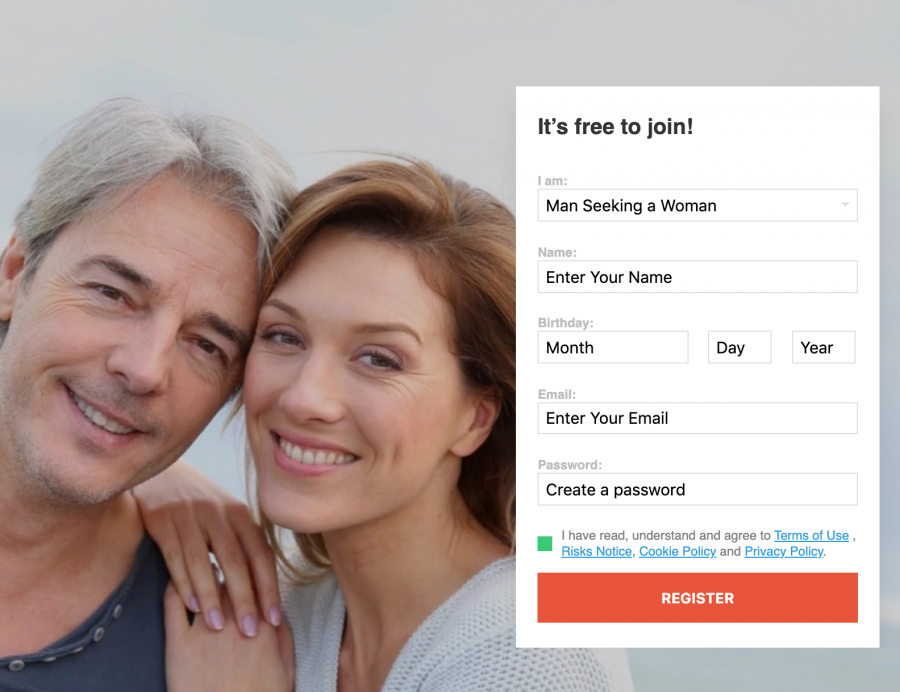Click the 'Password:' field label
The height and width of the screenshot is (692, 900).
569,465
